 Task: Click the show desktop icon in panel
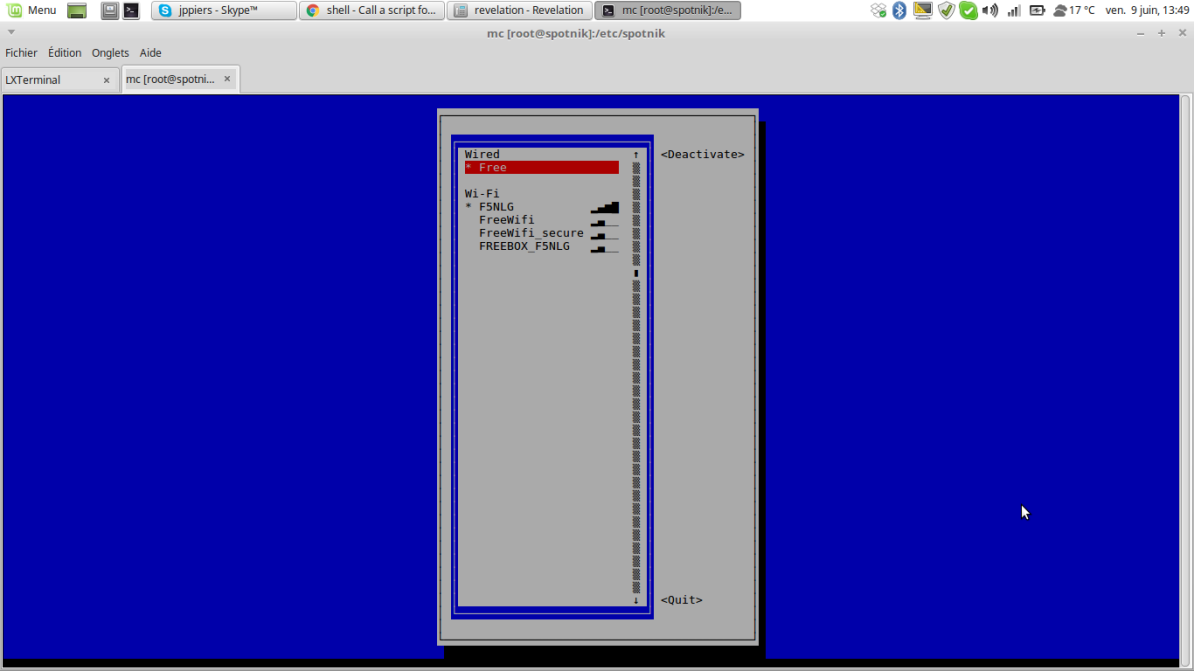point(77,10)
